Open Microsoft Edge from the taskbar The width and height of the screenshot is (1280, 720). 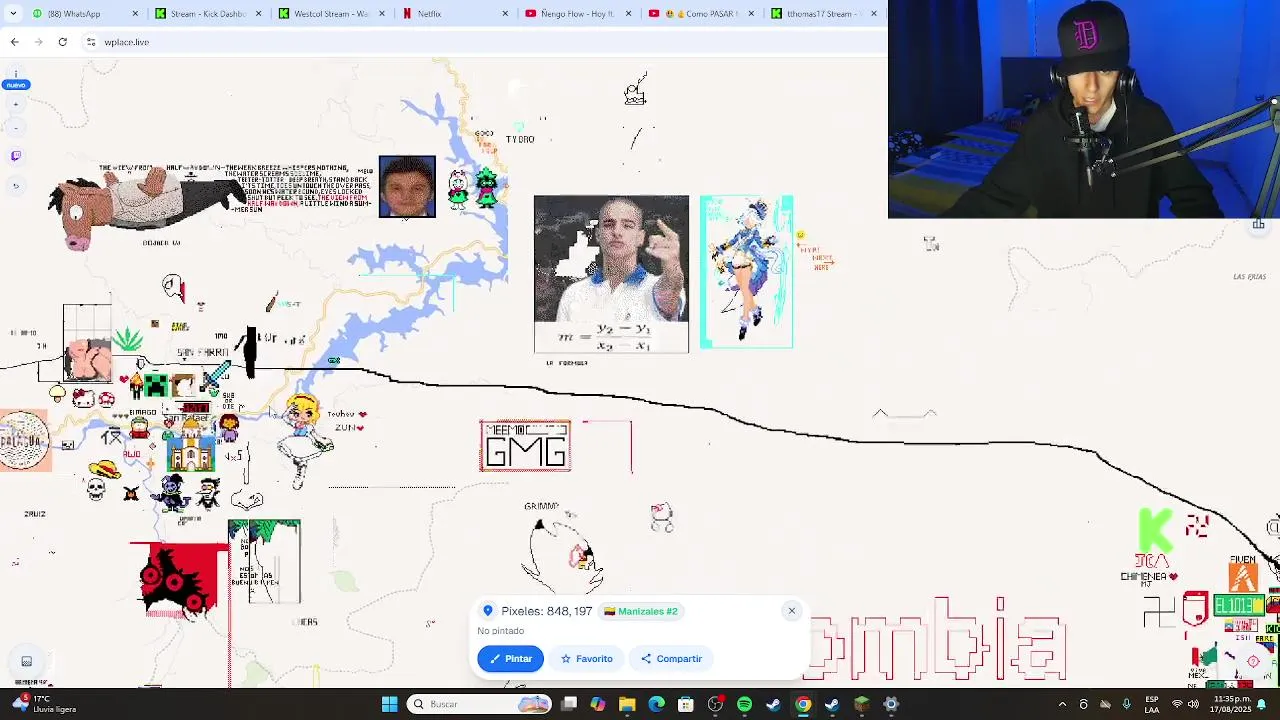(656, 704)
